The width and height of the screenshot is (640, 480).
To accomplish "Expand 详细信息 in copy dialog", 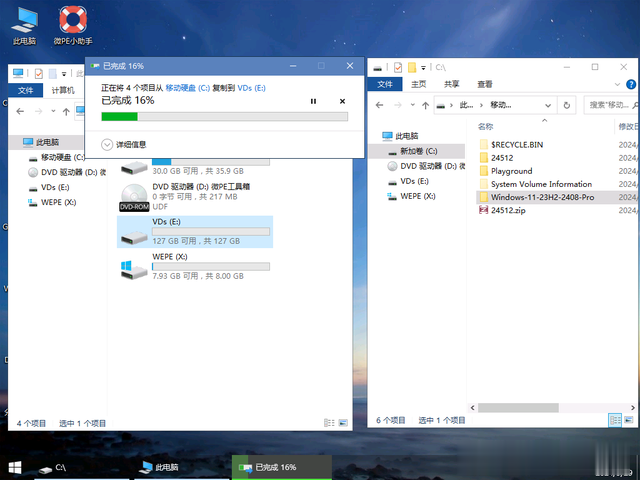I will (x=123, y=144).
